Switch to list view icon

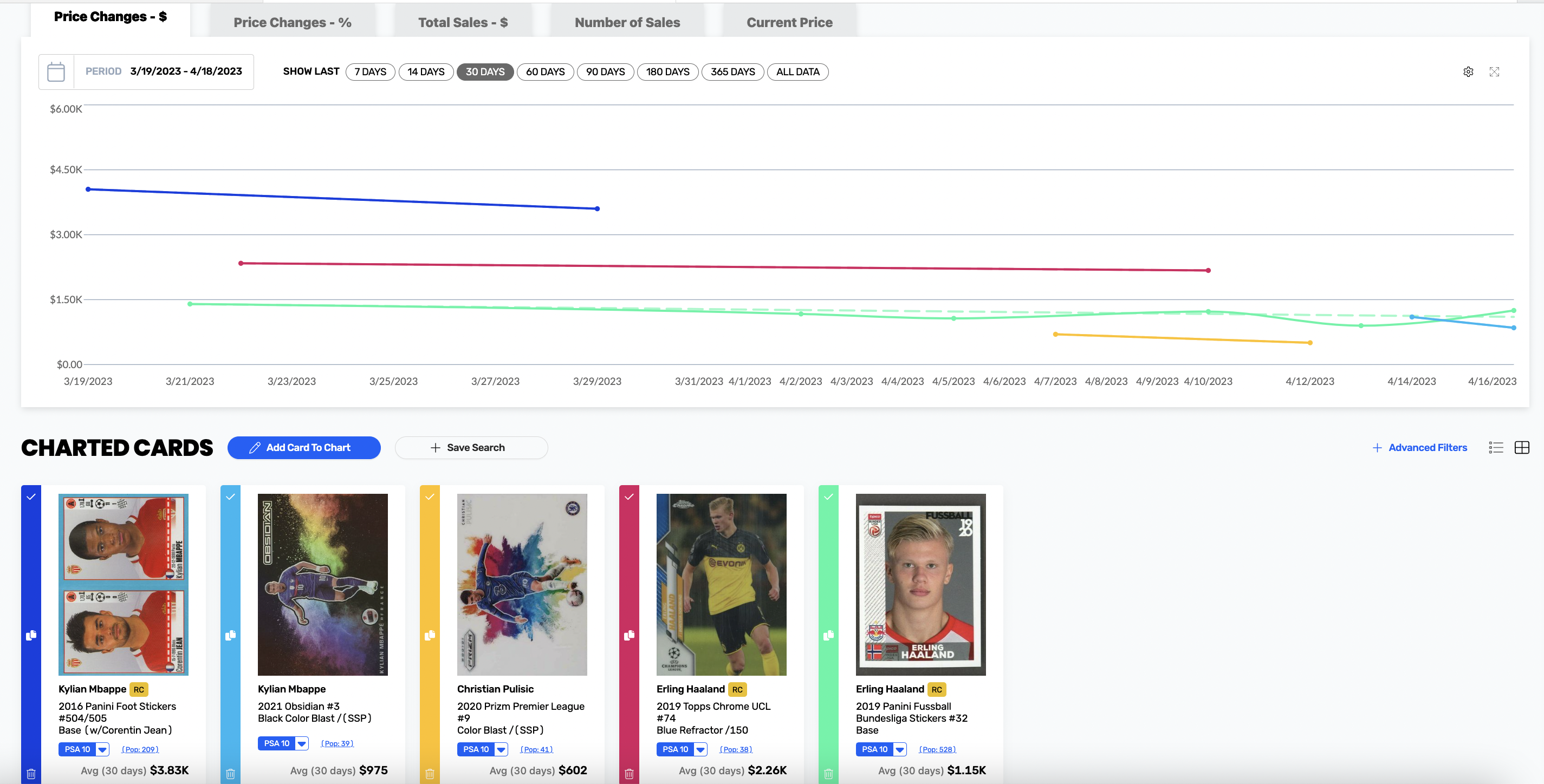[x=1495, y=447]
